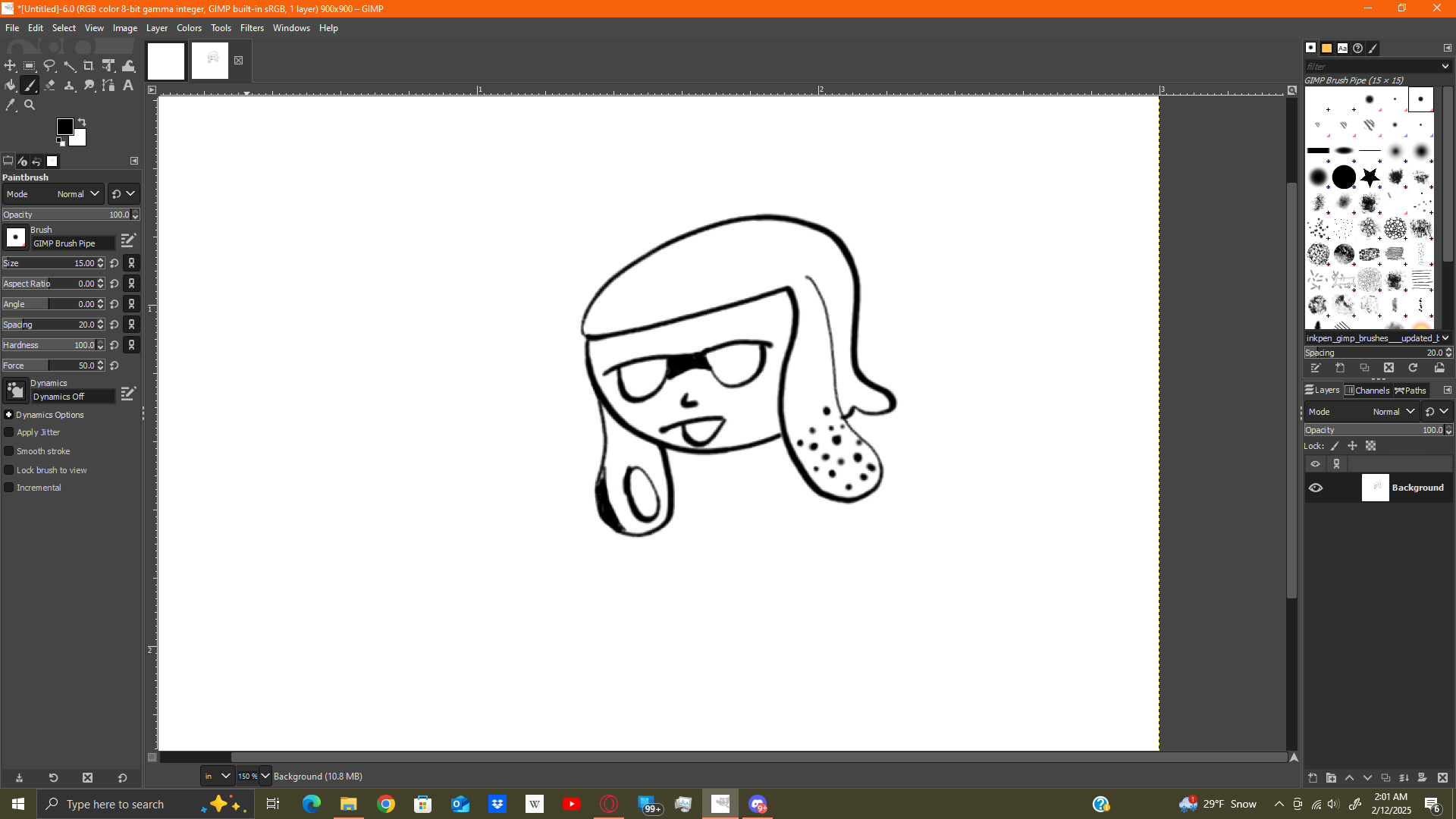Open the Filters menu
This screenshot has width=1456, height=819.
pyautogui.click(x=252, y=28)
